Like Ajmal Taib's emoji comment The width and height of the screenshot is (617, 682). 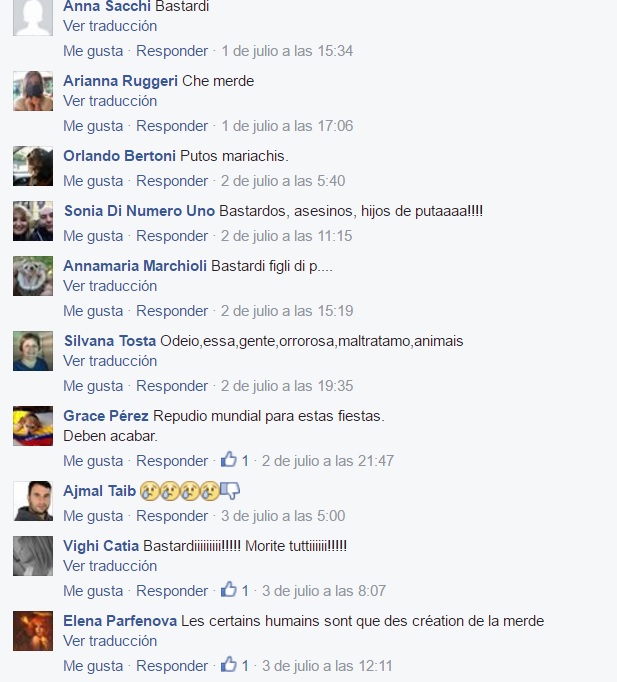coord(93,516)
